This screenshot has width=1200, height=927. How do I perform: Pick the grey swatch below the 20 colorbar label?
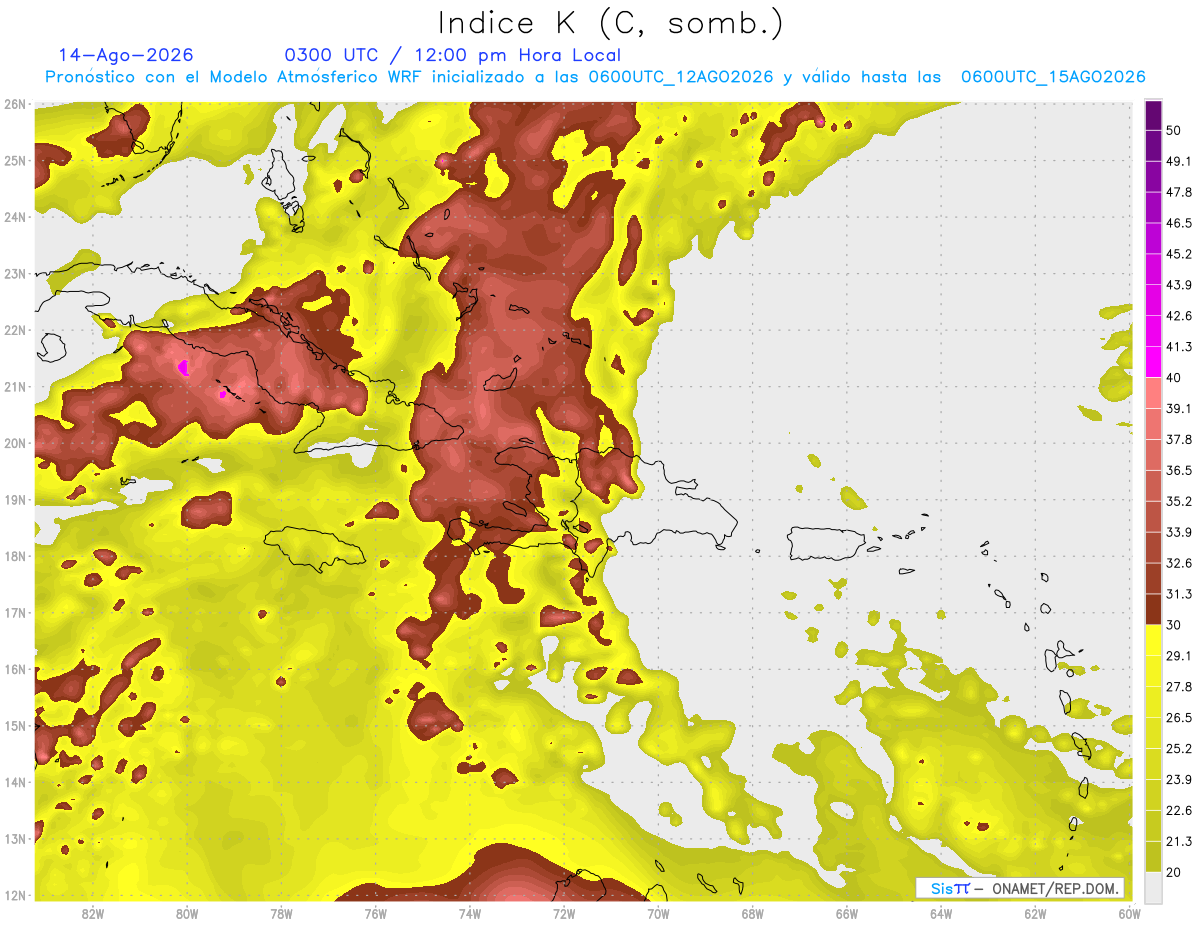pyautogui.click(x=1154, y=887)
